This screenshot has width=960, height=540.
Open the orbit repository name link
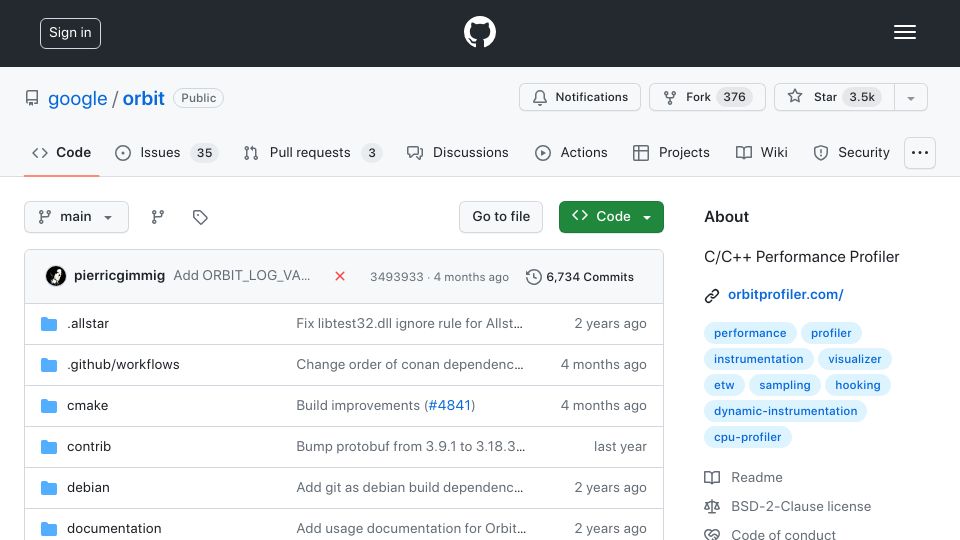click(143, 99)
